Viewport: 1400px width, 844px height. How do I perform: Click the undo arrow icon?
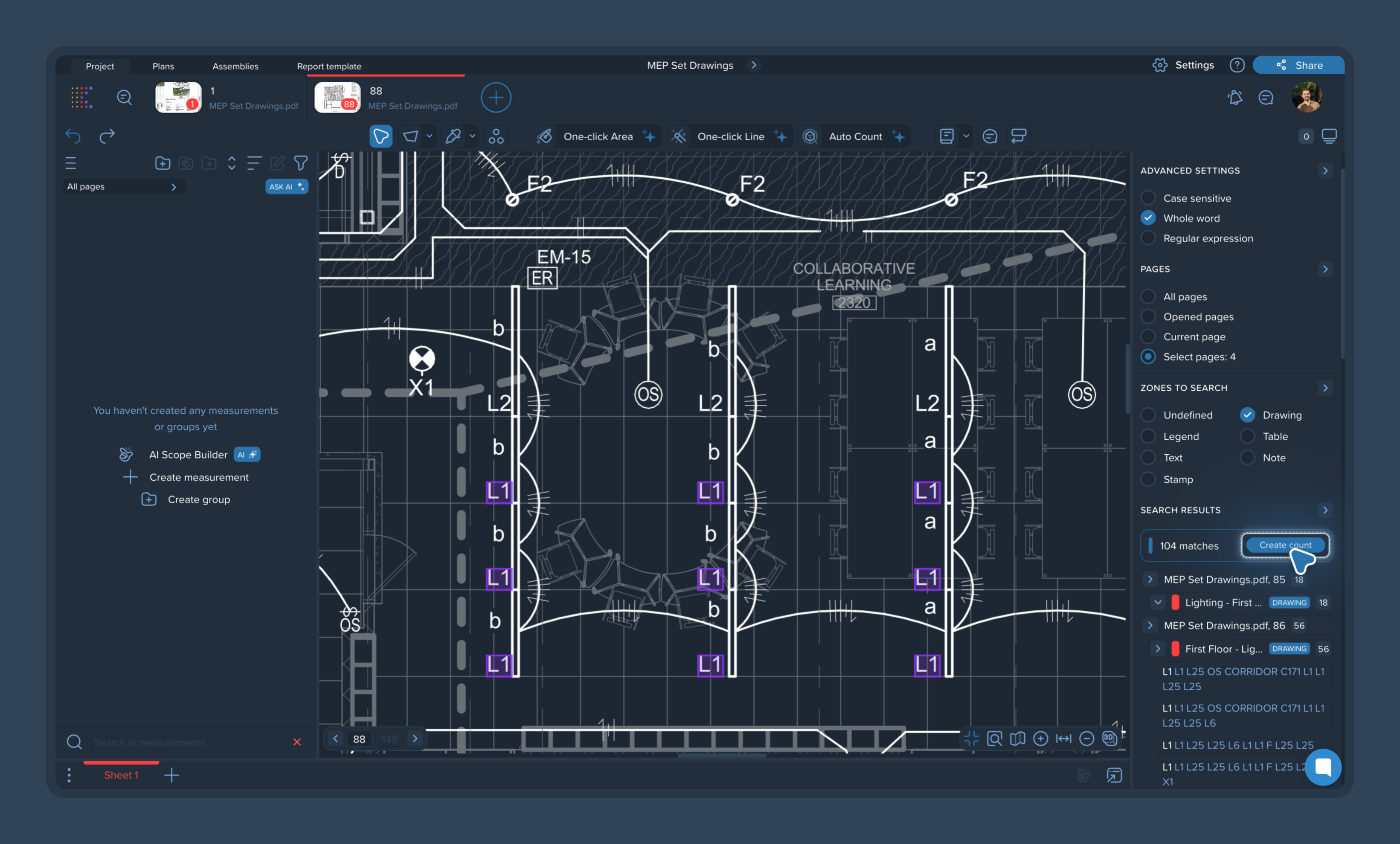tap(73, 136)
